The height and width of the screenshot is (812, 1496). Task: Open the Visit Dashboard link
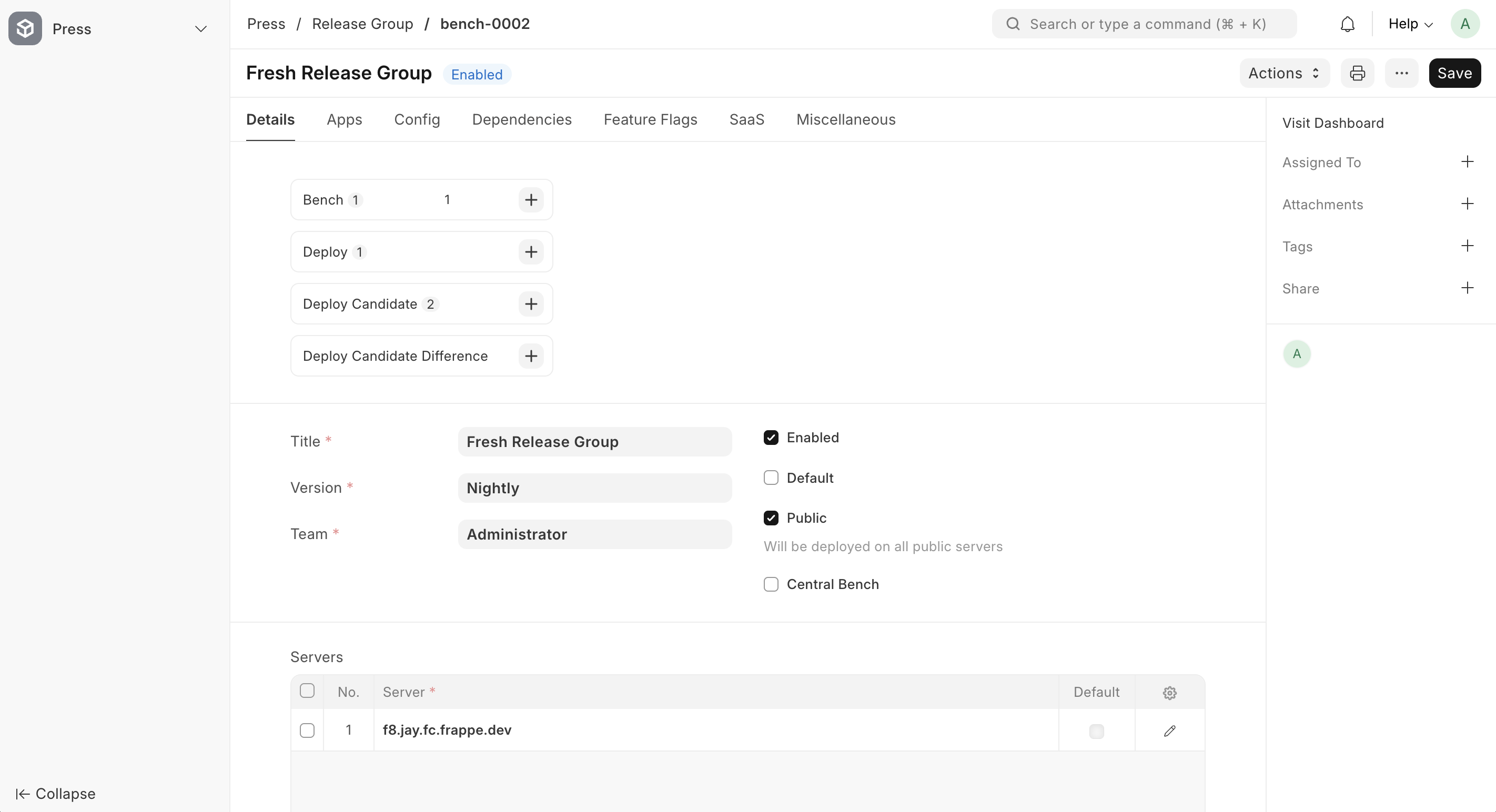click(1333, 123)
